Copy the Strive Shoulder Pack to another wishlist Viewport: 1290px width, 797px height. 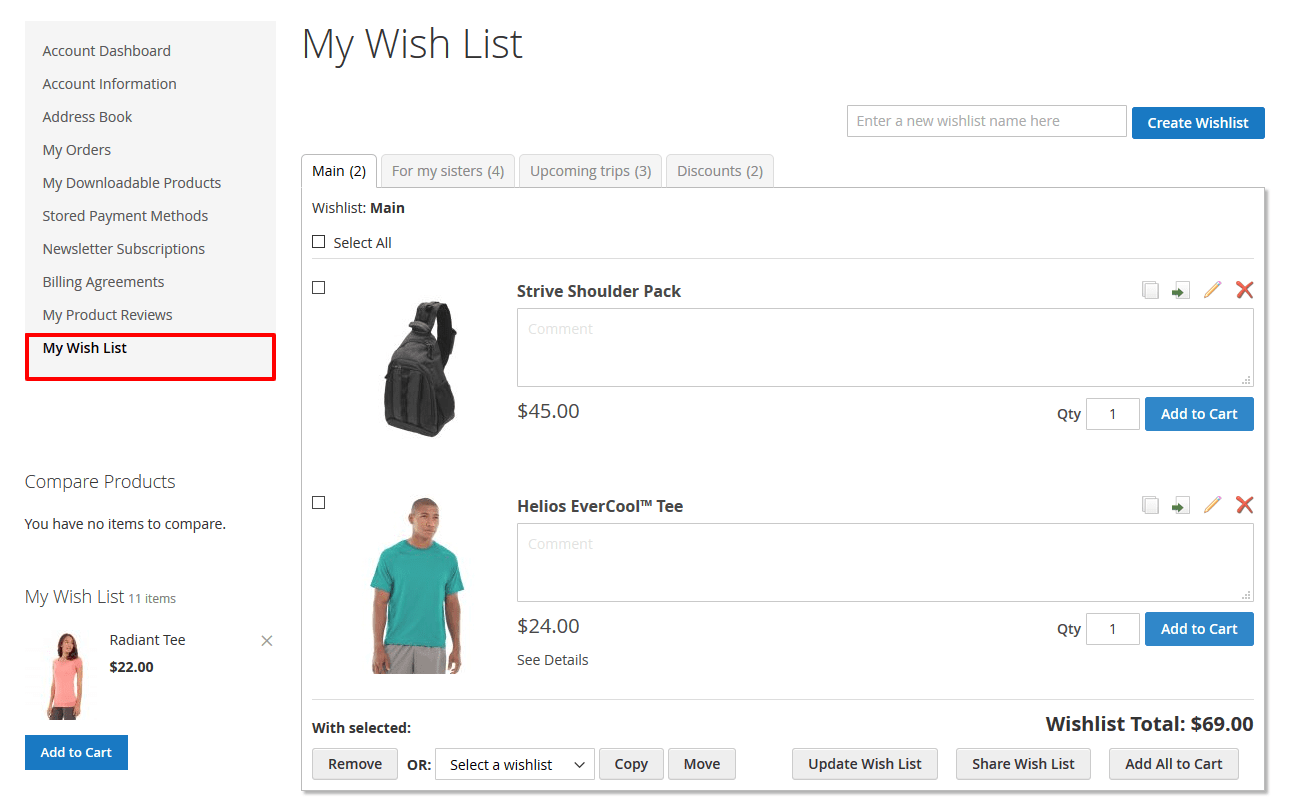(1150, 289)
